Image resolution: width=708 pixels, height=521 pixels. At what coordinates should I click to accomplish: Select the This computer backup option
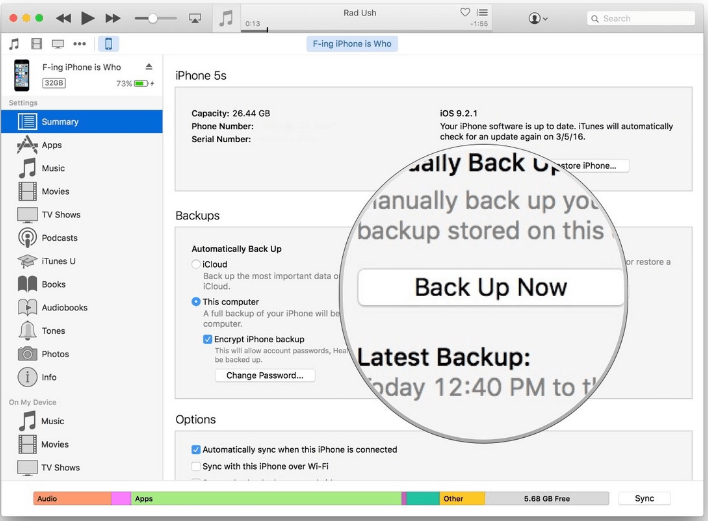pos(196,302)
